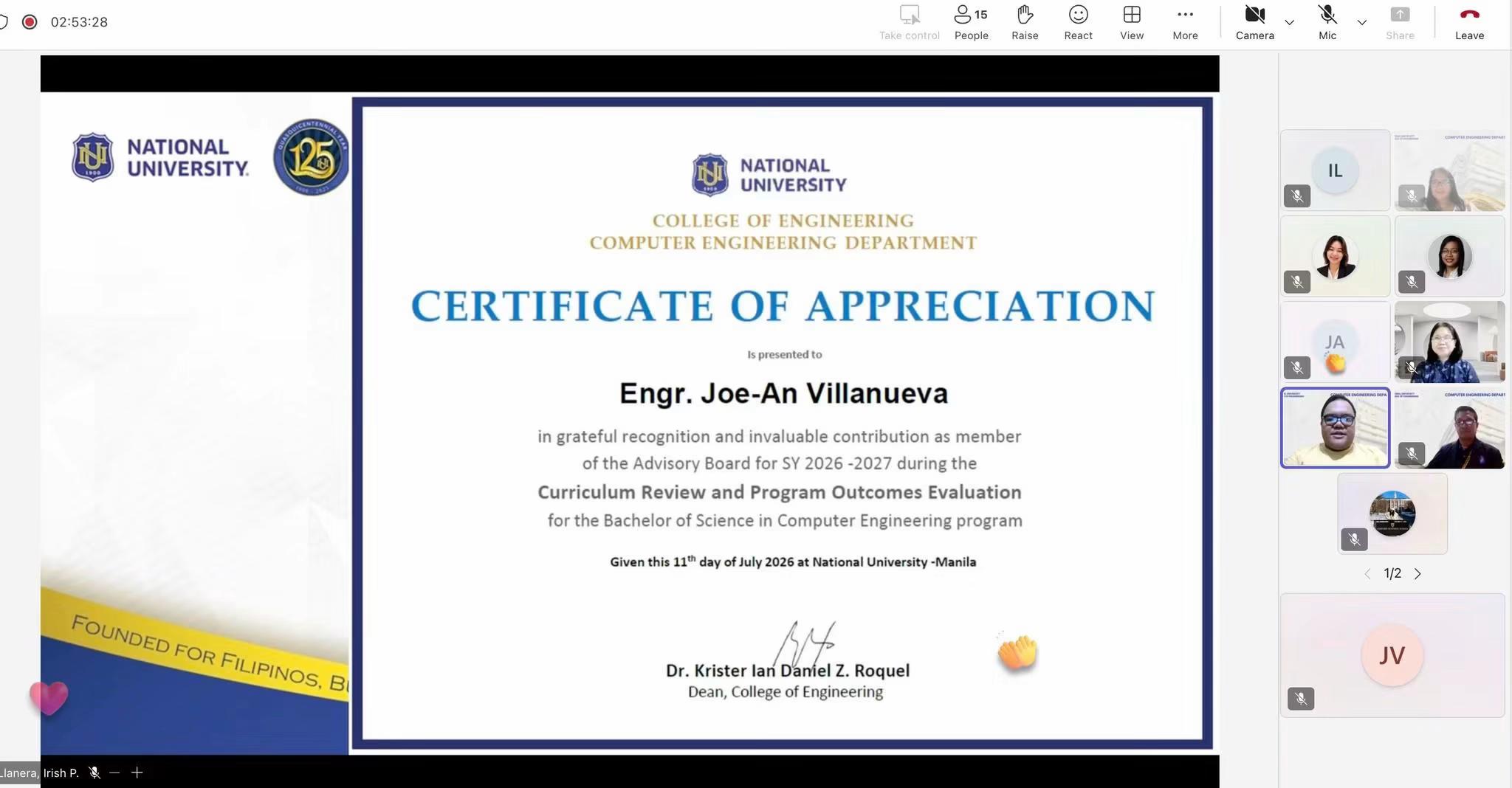Select the IL participant tile
The image size is (1512, 788).
pos(1335,170)
